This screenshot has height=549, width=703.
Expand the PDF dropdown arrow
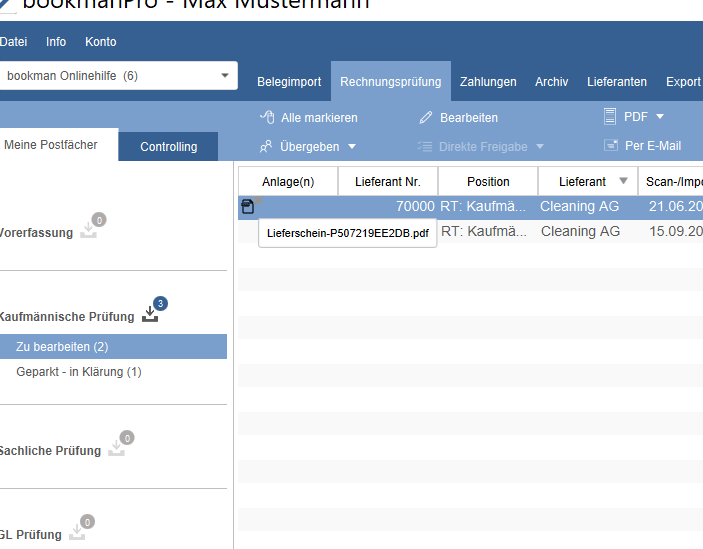click(660, 117)
